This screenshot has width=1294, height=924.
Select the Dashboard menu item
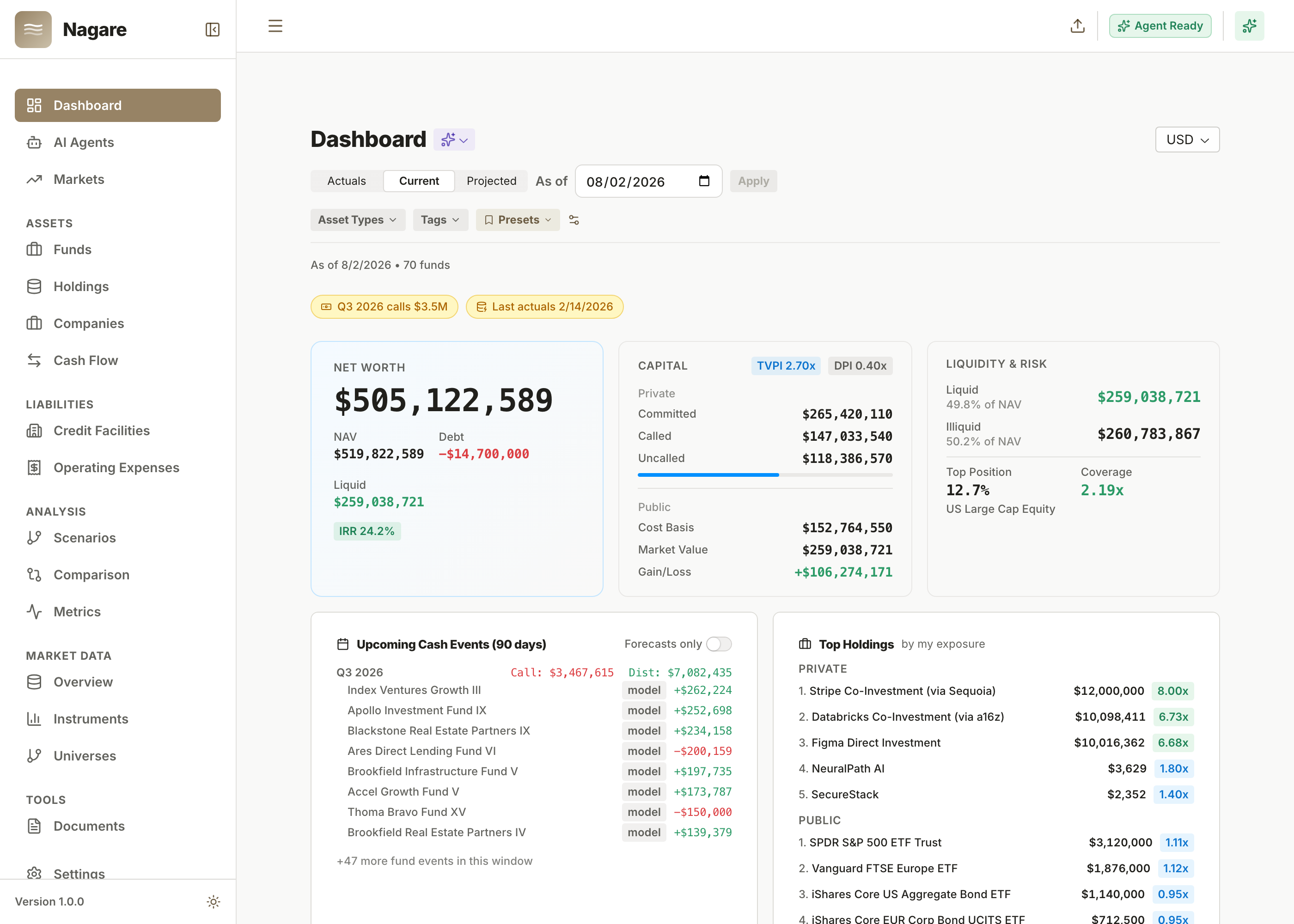point(118,105)
